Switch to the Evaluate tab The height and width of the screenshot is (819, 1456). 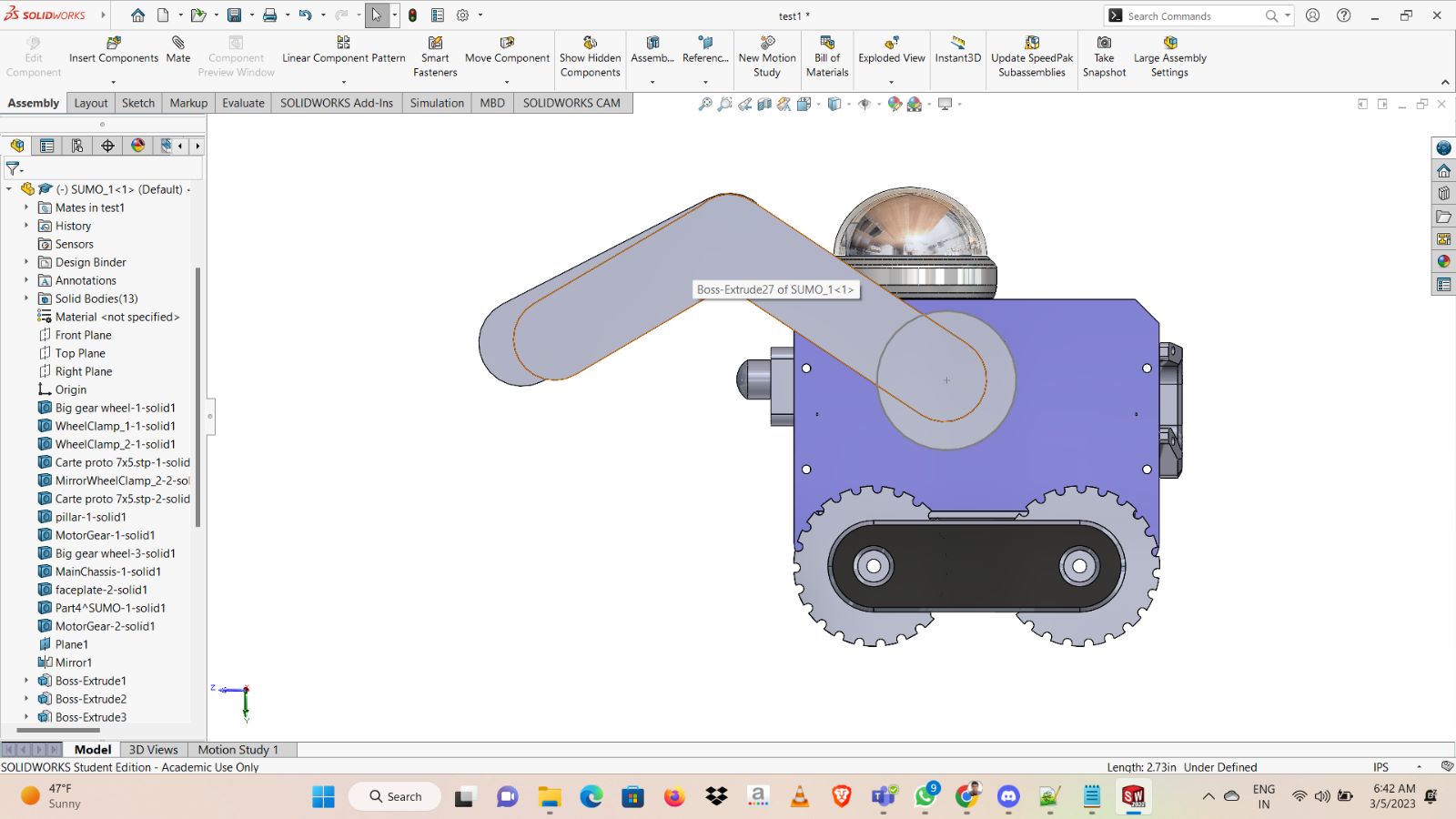(x=243, y=103)
